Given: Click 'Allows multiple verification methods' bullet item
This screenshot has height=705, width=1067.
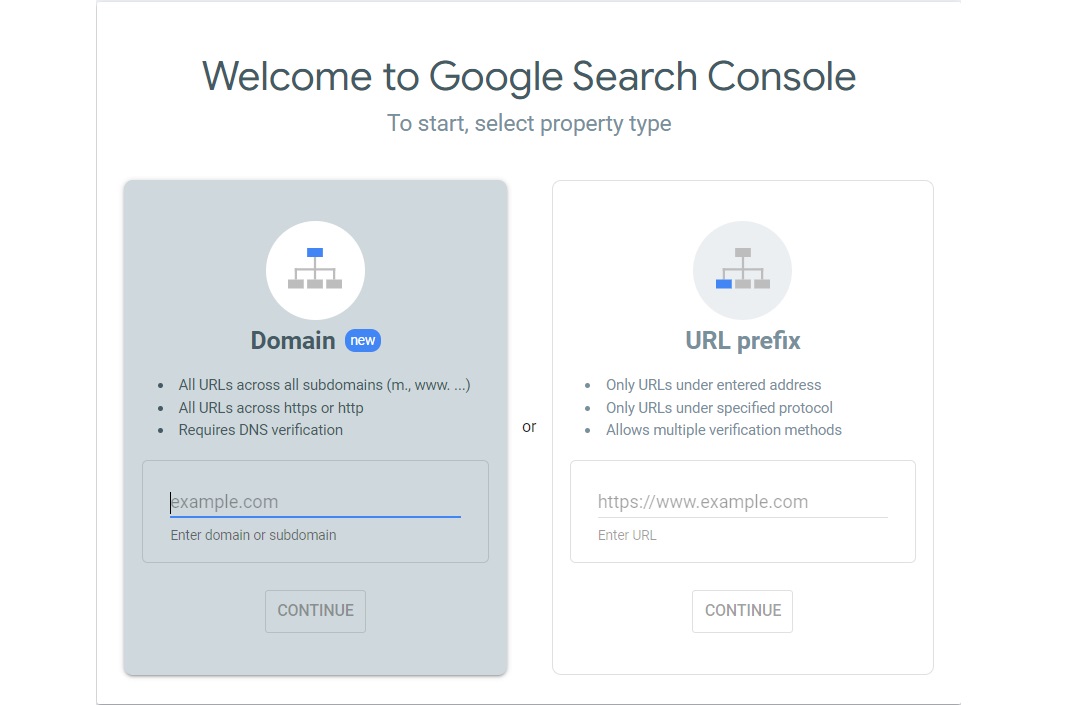Looking at the screenshot, I should (x=724, y=429).
